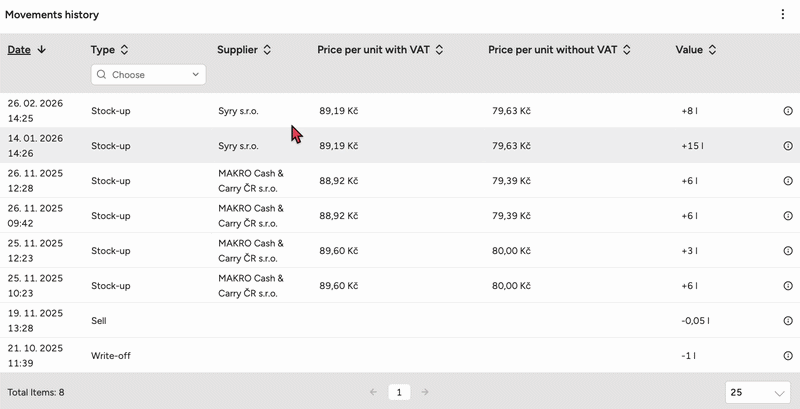Show details icon for the Sell row

coord(788,321)
